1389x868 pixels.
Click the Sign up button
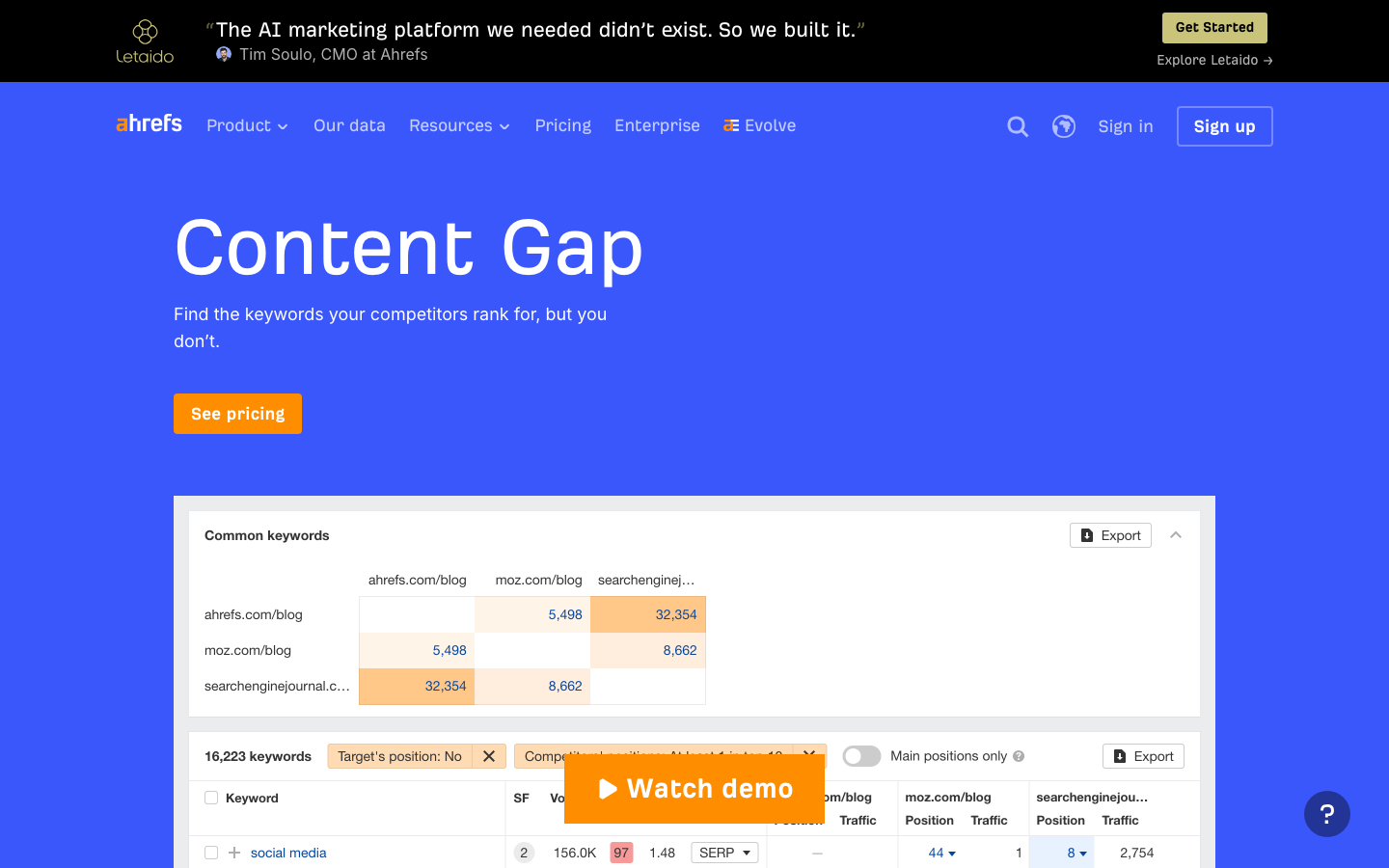(x=1225, y=126)
